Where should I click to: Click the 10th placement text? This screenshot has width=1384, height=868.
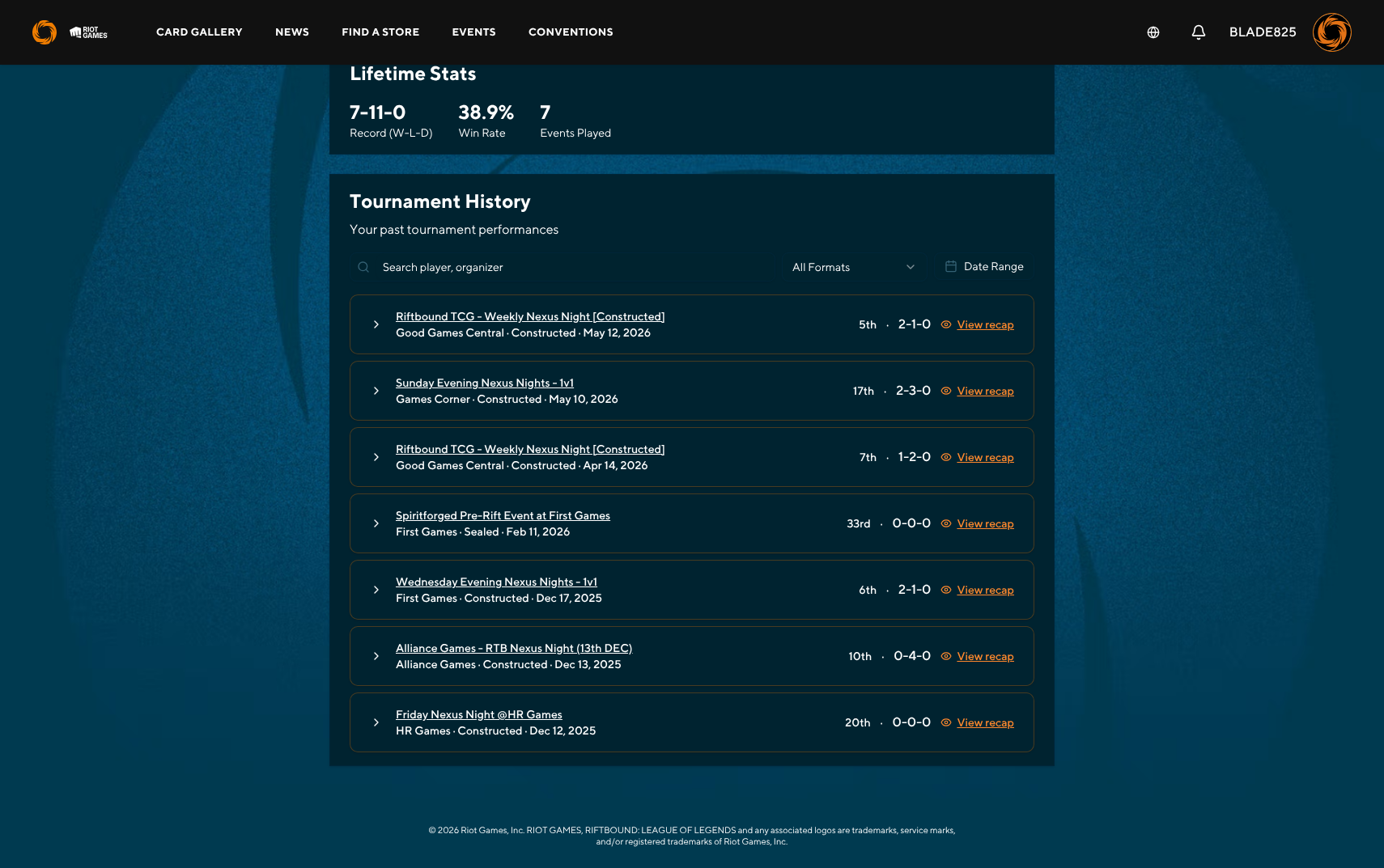pyautogui.click(x=860, y=656)
